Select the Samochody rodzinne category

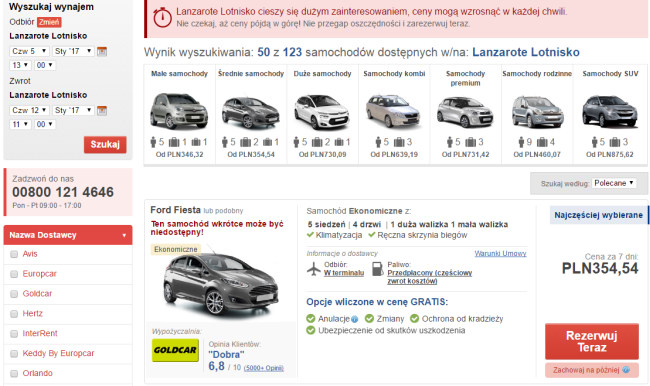[x=537, y=114]
